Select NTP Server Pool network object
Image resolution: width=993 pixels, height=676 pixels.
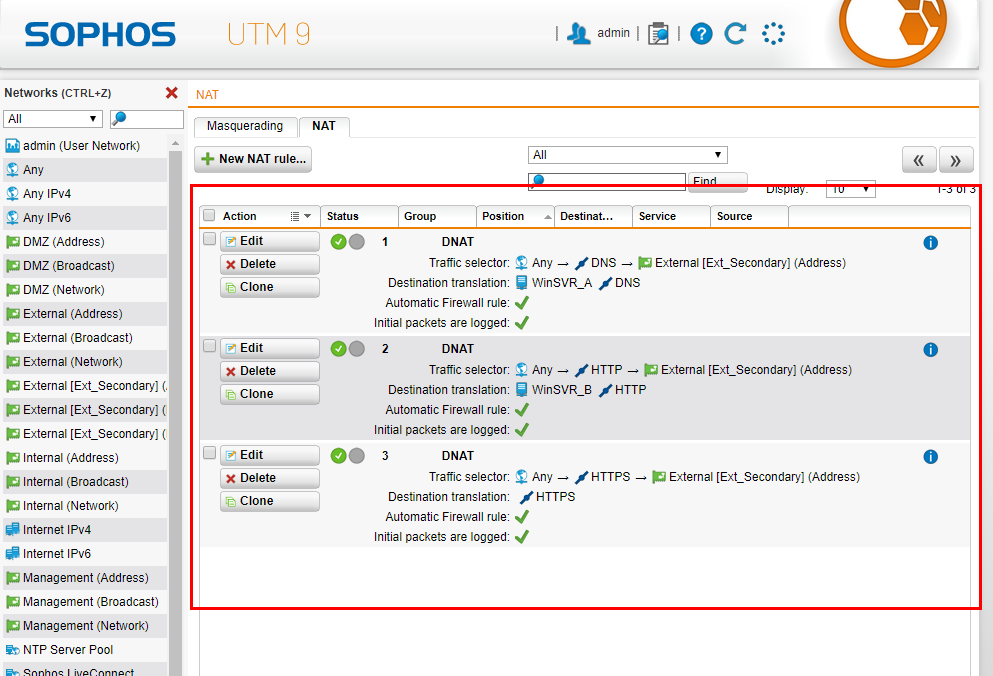pyautogui.click(x=85, y=650)
